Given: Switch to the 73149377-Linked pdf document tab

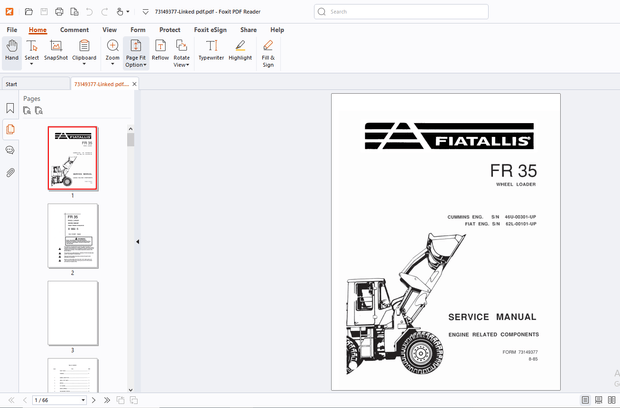Looking at the screenshot, I should pos(101,84).
